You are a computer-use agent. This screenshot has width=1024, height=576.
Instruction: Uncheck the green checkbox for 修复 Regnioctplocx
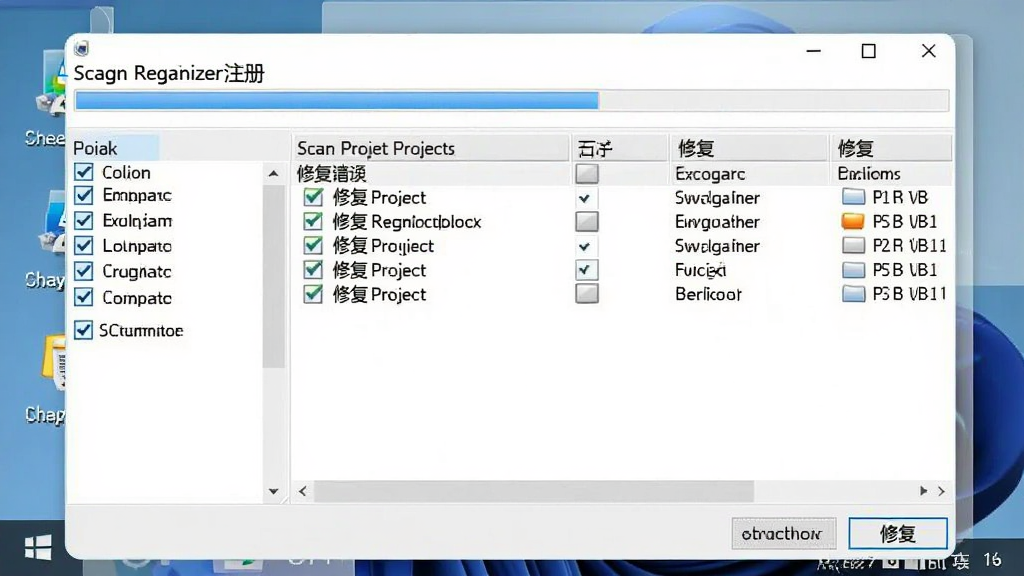(313, 221)
